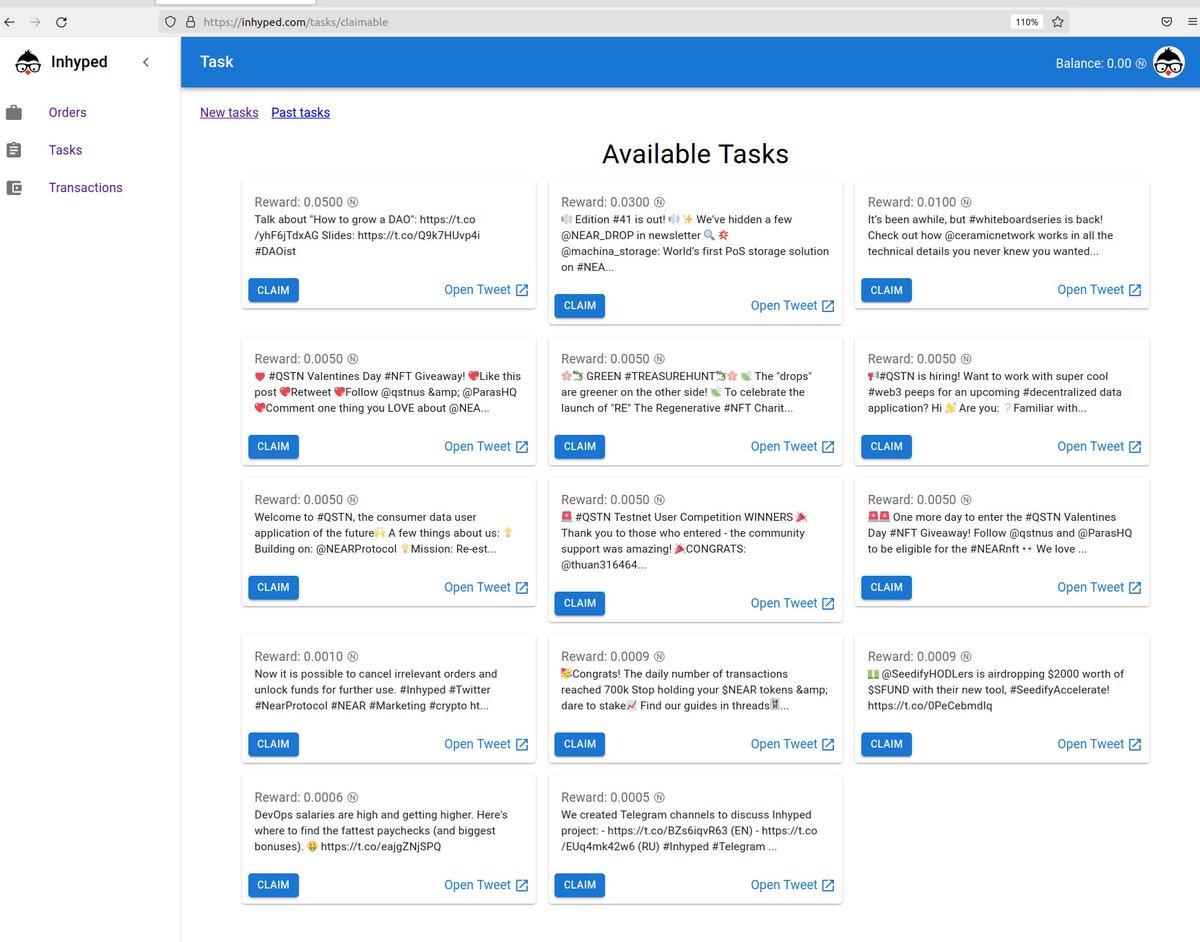Click external-link icon on DevOps salaries card
Image resolution: width=1200 pixels, height=942 pixels.
[522, 885]
